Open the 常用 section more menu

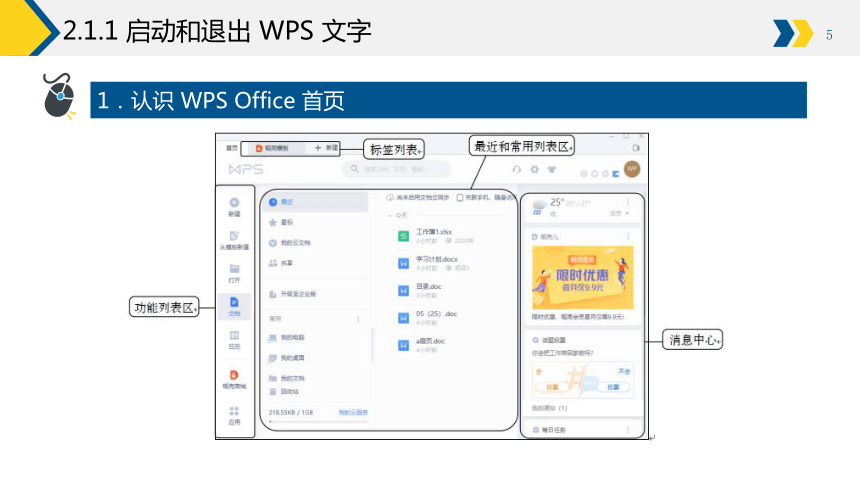(358, 319)
